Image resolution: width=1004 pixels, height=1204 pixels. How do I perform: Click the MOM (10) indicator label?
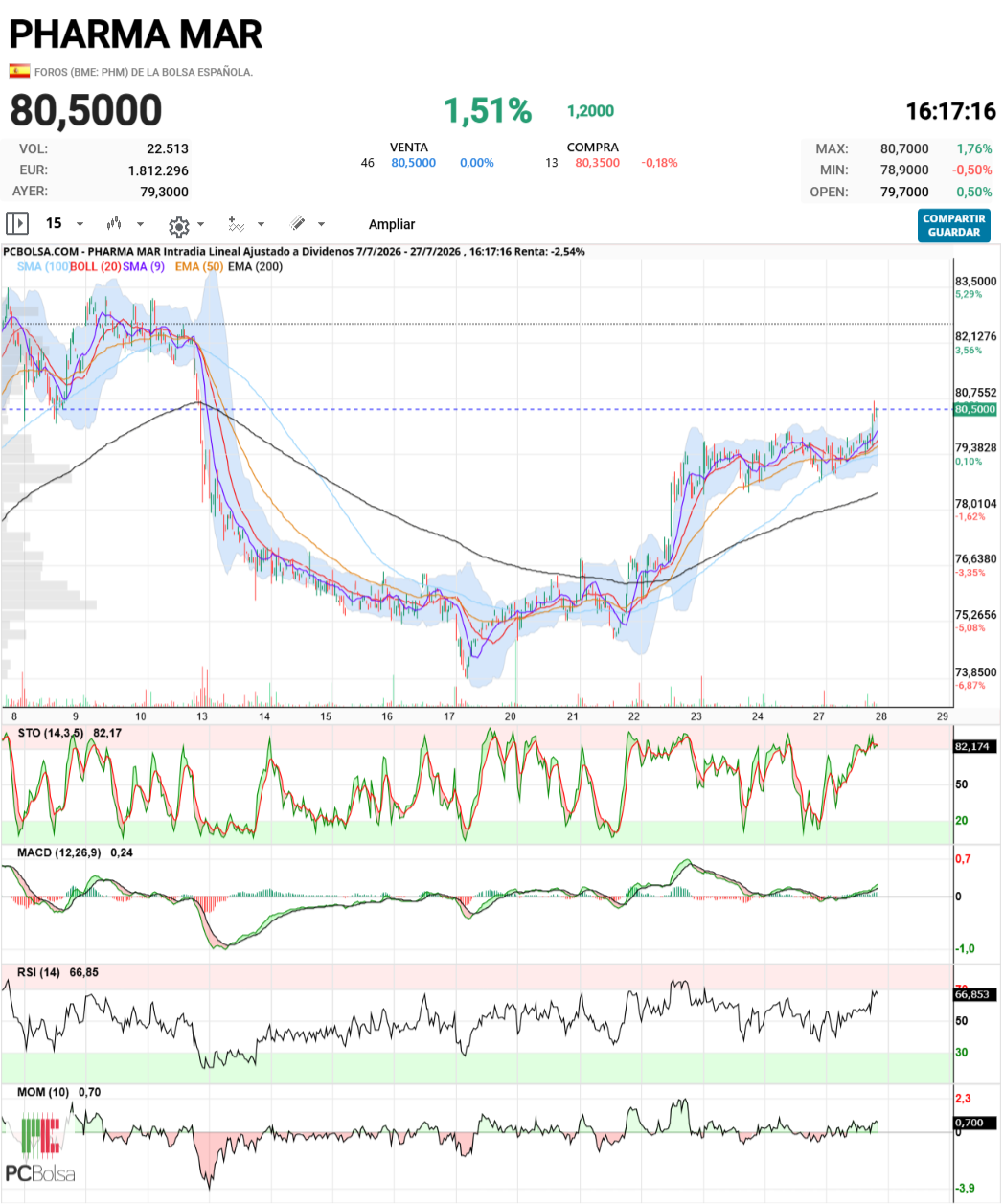[43, 1092]
